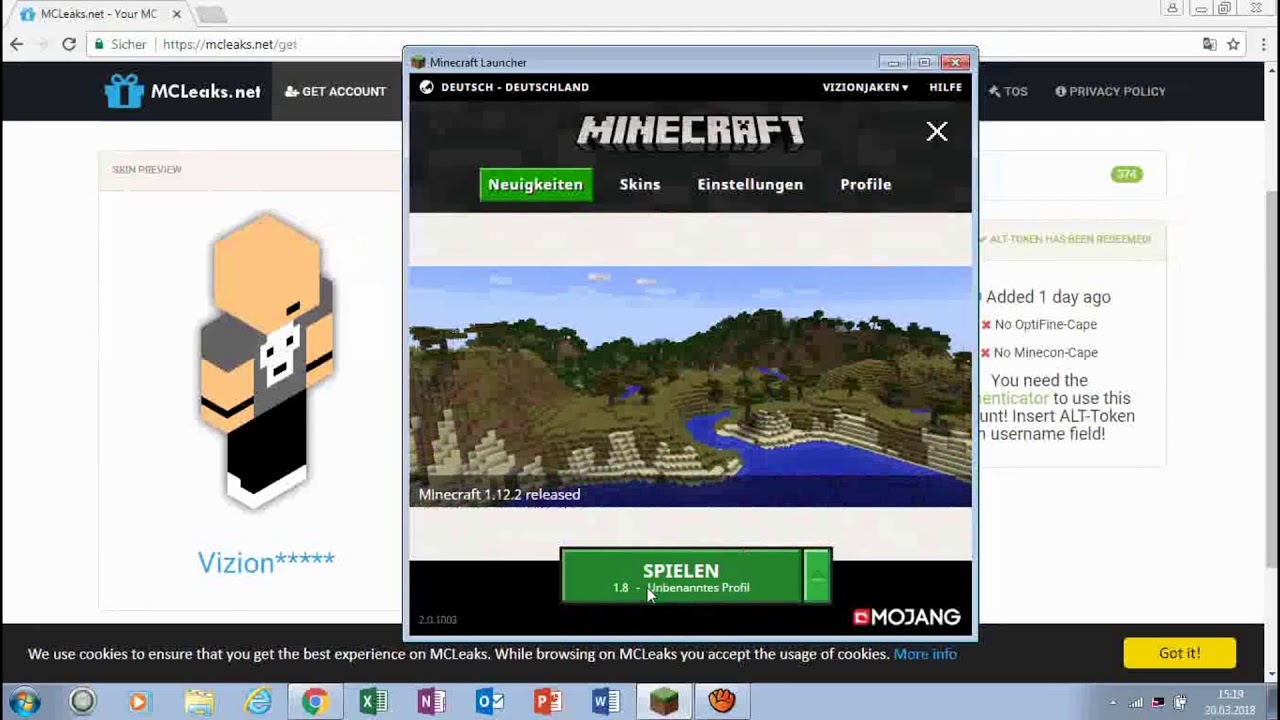Click the Chrome address bar URL

tap(229, 44)
